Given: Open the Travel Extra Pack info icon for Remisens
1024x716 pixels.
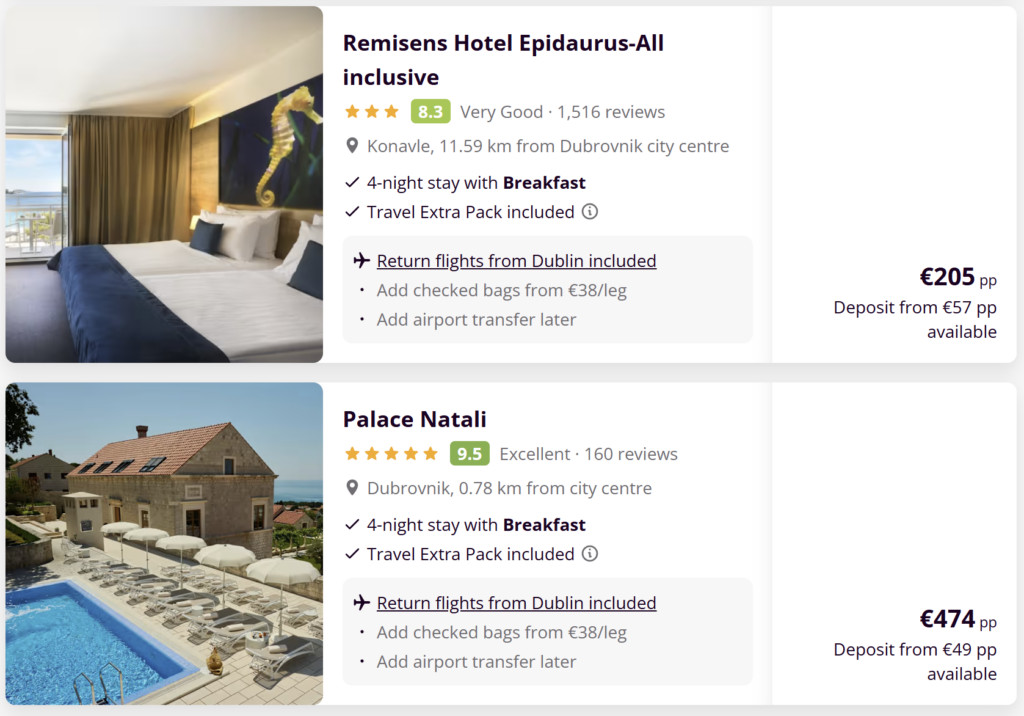Looking at the screenshot, I should (x=588, y=211).
